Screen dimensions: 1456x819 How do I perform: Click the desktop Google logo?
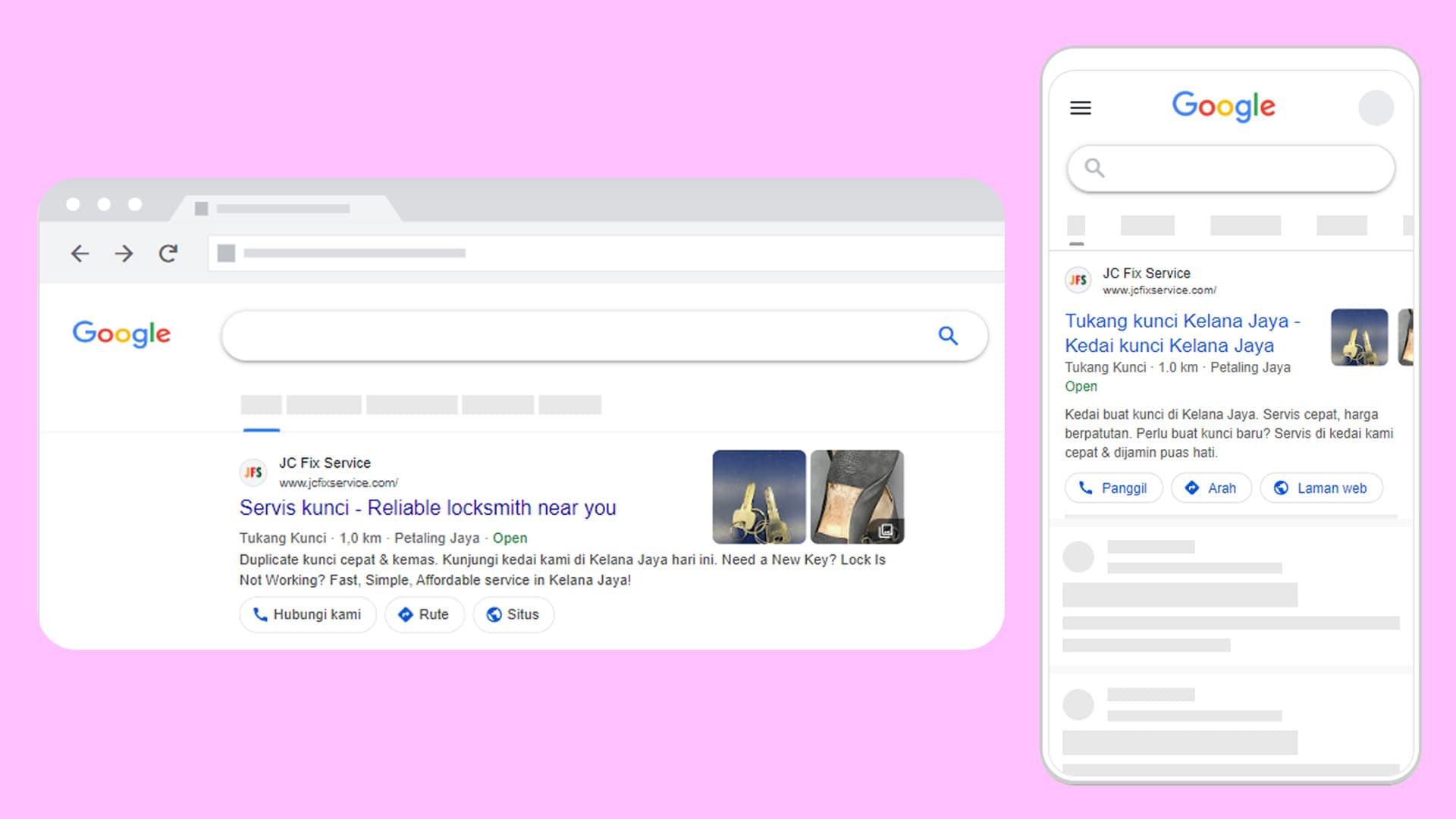point(121,334)
